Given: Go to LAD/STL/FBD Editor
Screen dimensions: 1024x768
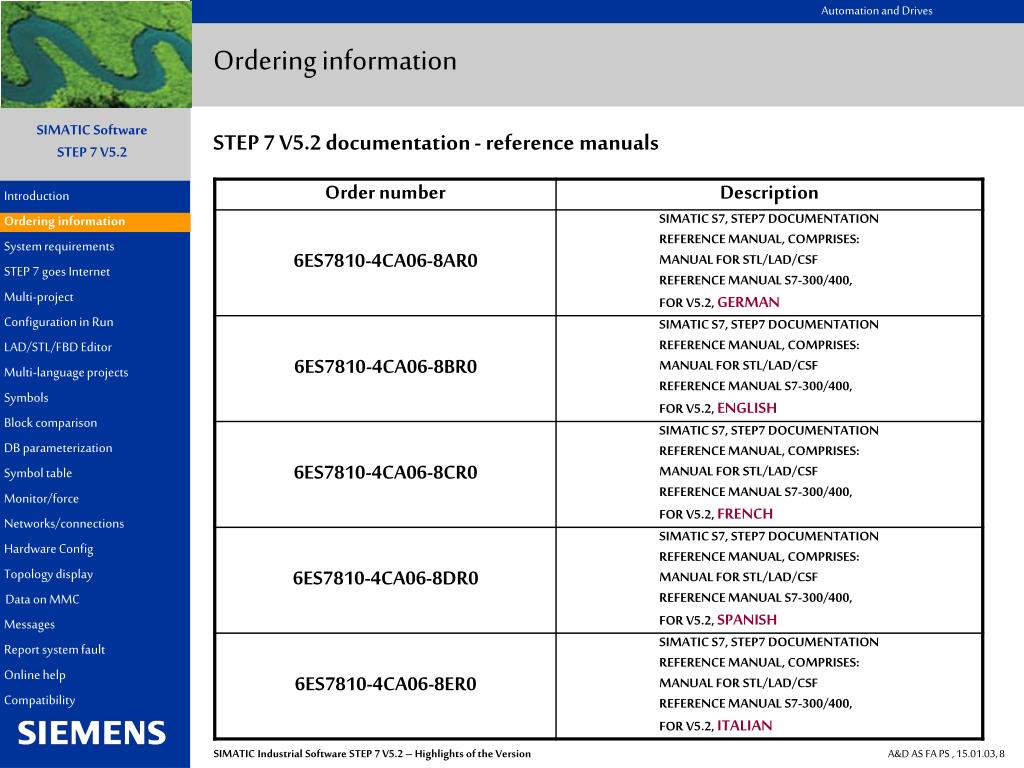Looking at the screenshot, I should coord(57,347).
